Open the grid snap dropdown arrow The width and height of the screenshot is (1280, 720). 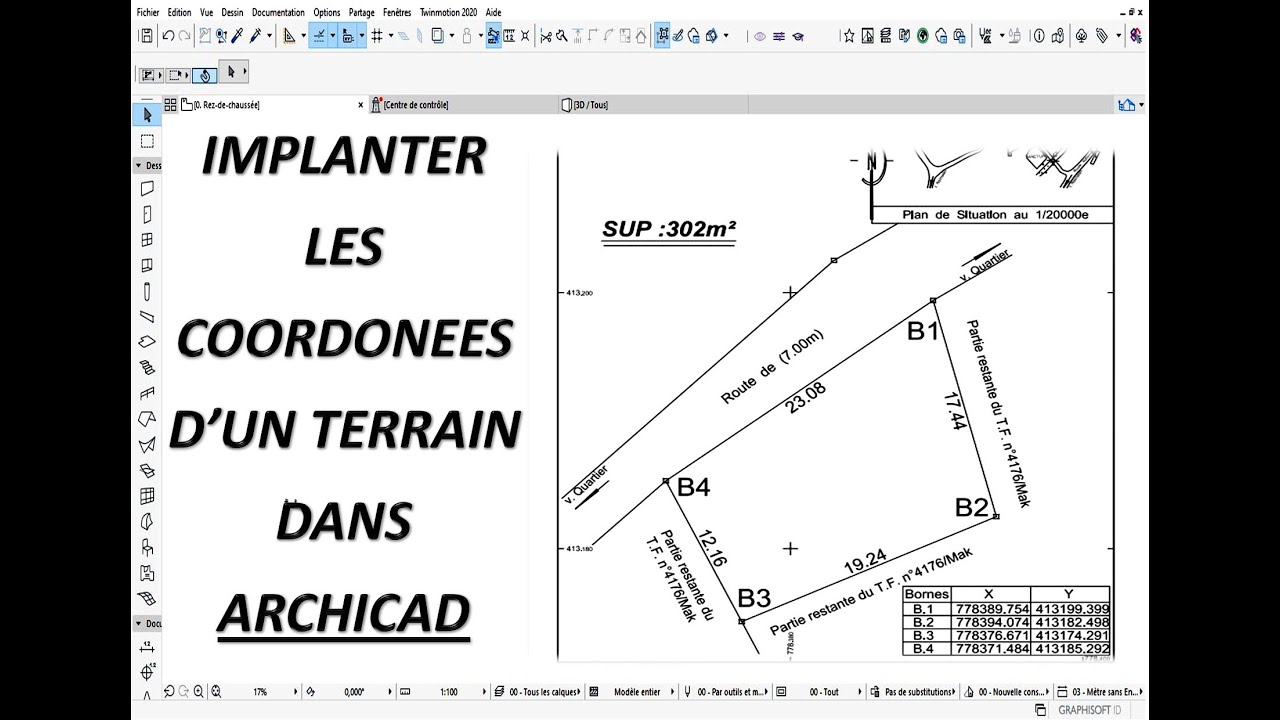pyautogui.click(x=391, y=37)
